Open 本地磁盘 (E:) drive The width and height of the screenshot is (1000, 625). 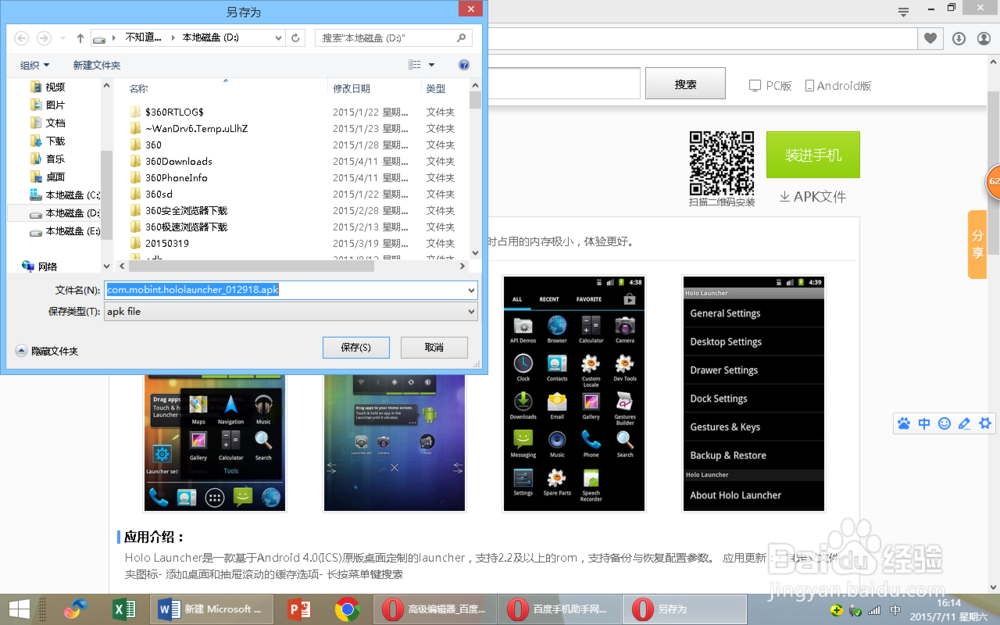click(x=65, y=231)
